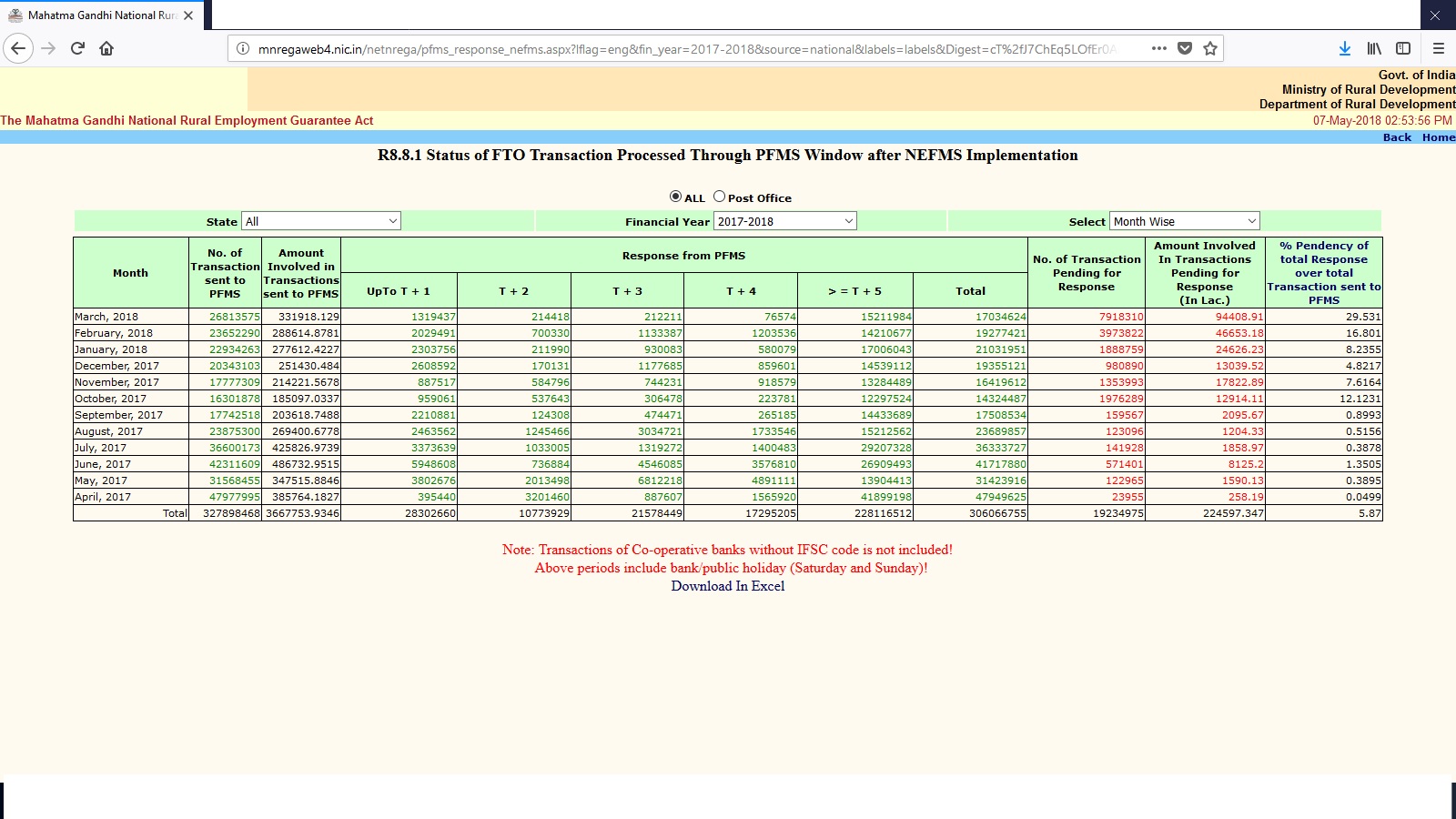Viewport: 1456px width, 819px height.
Task: Expand the State dropdown
Action: point(320,221)
